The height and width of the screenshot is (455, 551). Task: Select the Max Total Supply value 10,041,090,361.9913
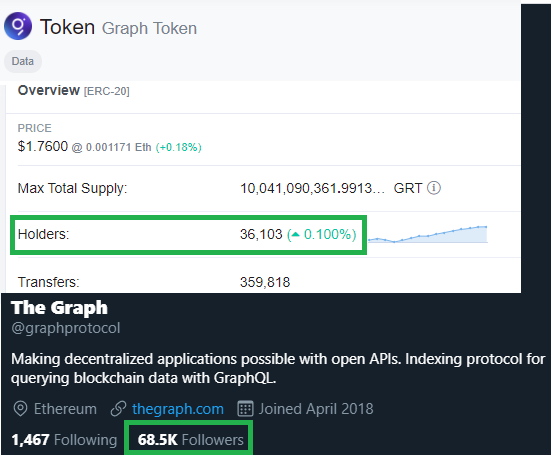(312, 188)
